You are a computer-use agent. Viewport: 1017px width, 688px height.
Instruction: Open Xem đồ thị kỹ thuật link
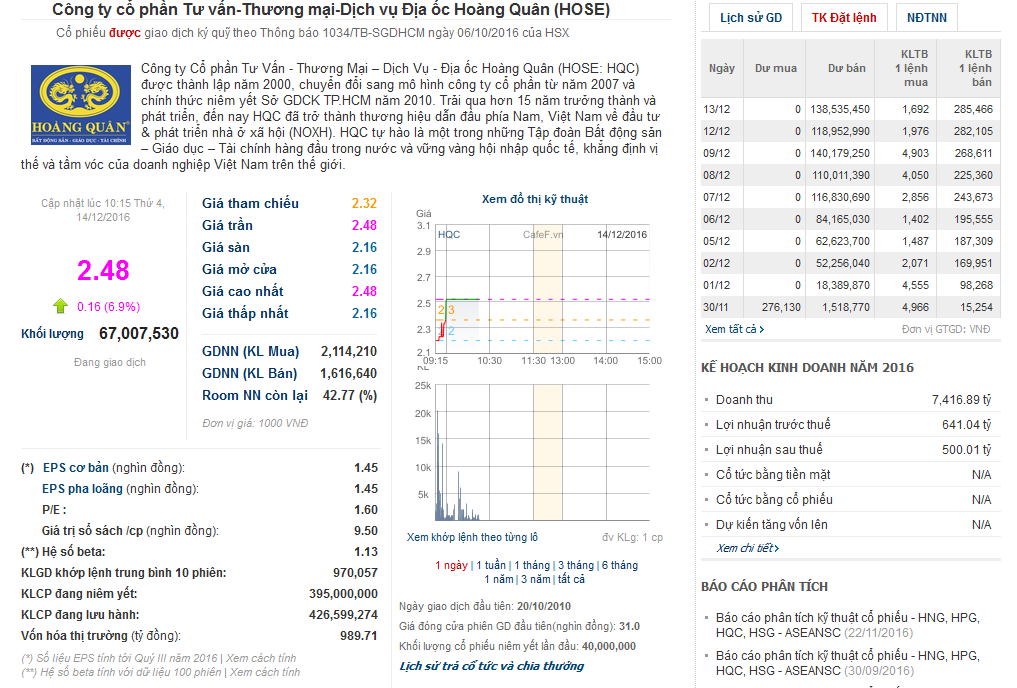coord(534,199)
